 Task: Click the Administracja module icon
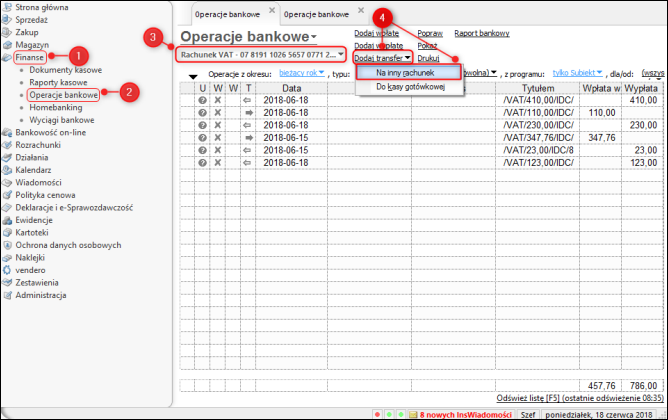coord(7,295)
